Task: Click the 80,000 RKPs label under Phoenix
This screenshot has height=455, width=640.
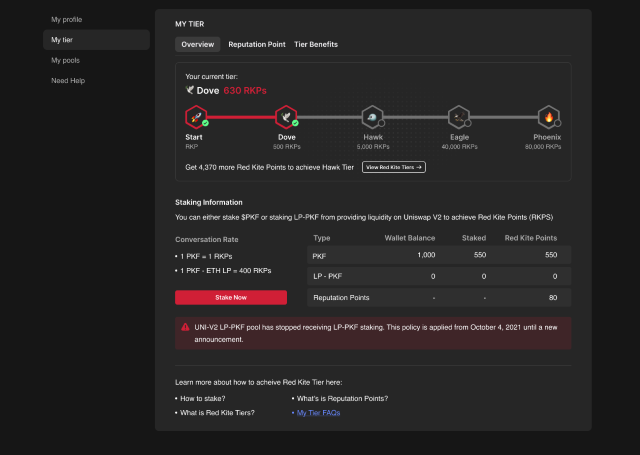Action: click(543, 146)
